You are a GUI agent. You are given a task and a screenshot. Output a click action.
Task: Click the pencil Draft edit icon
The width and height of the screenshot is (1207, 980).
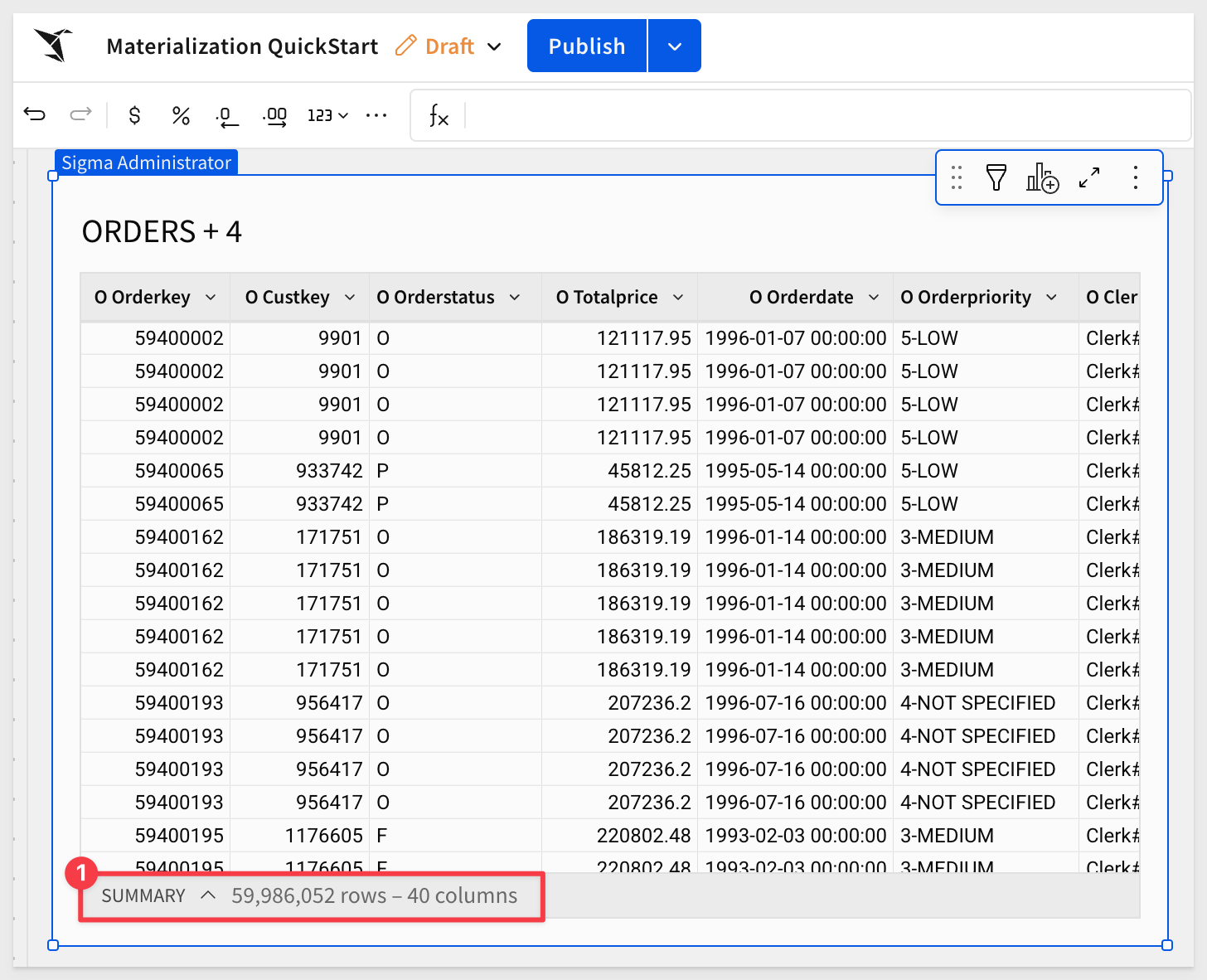pyautogui.click(x=405, y=46)
